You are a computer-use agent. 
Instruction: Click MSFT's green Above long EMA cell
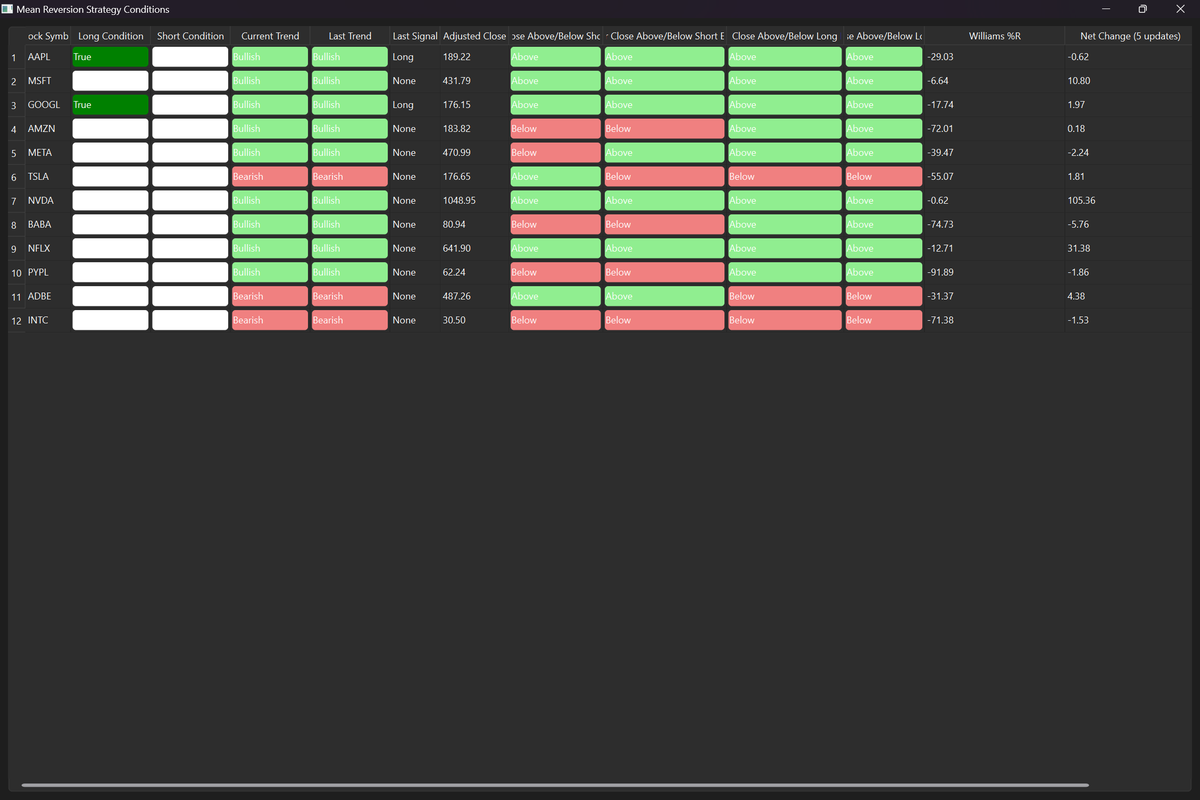784,80
